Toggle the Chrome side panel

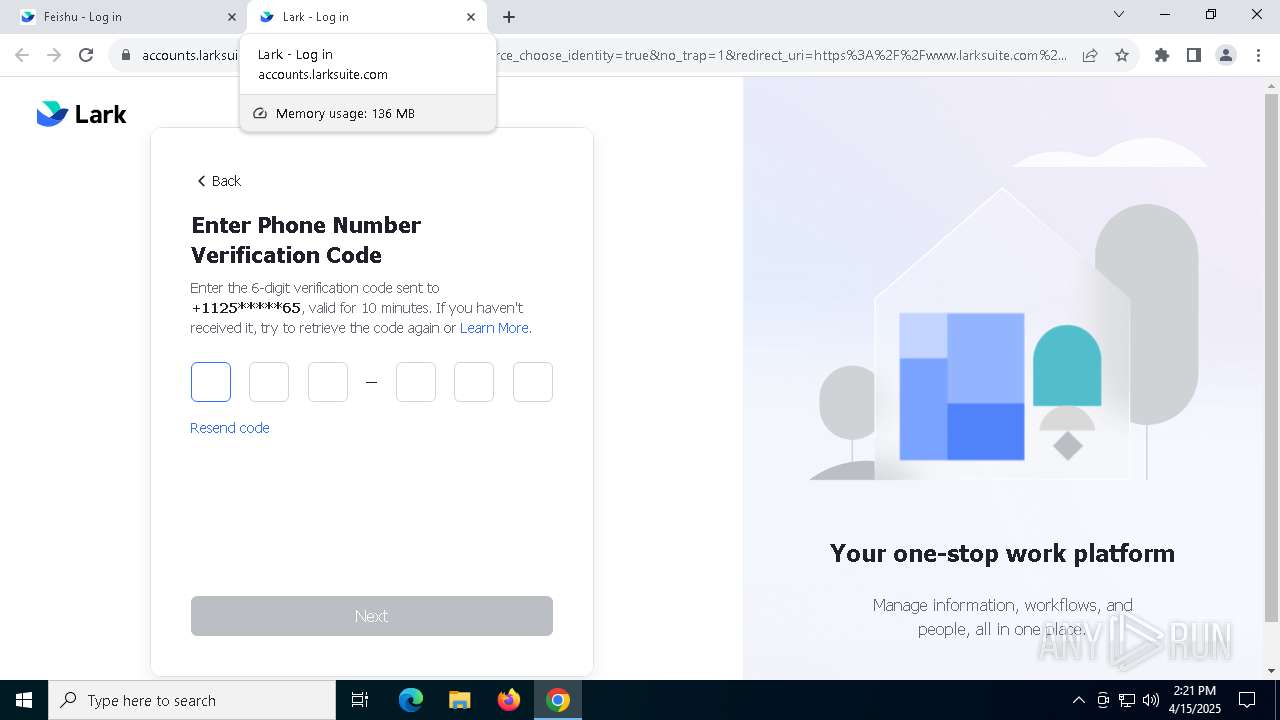pos(1194,55)
